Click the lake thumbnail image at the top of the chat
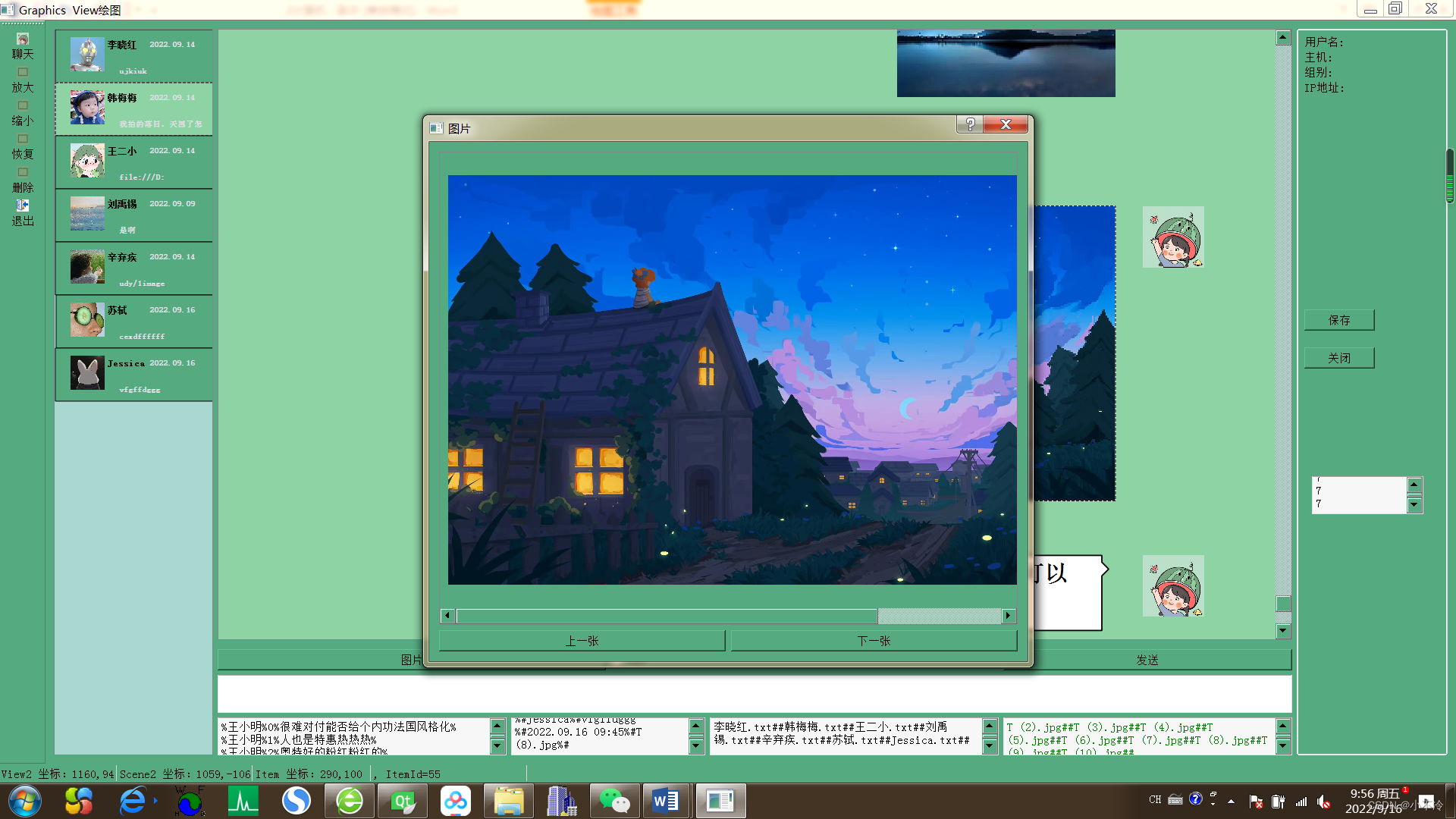 tap(1006, 64)
